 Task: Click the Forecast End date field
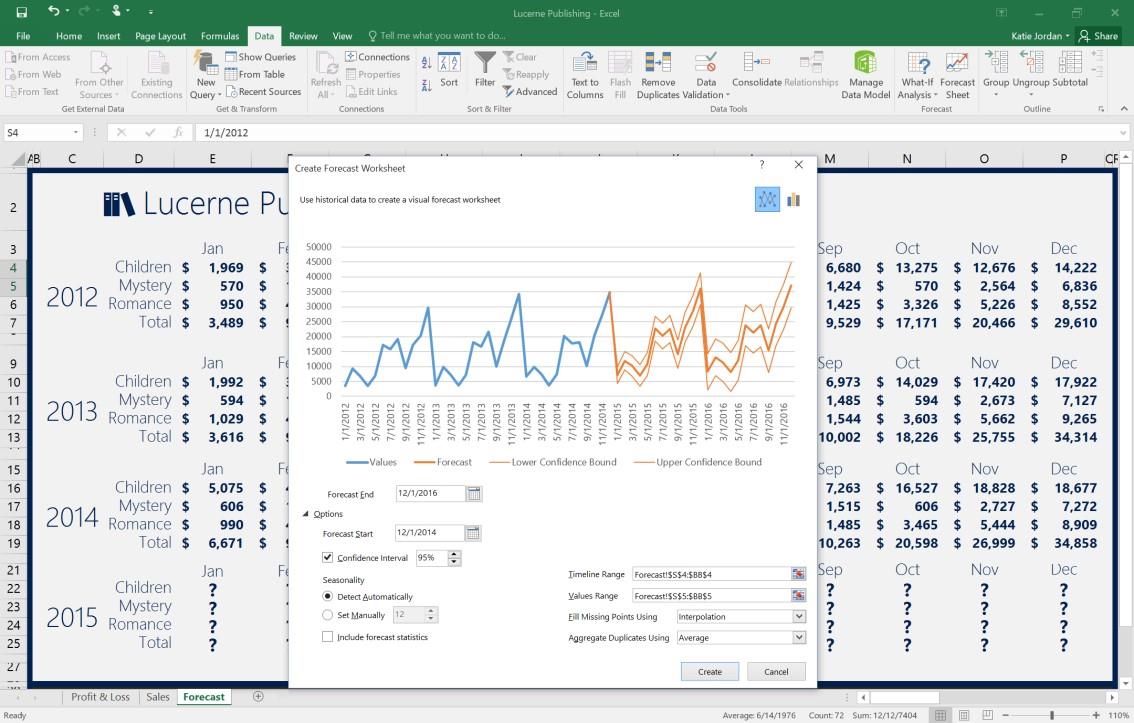(x=430, y=494)
